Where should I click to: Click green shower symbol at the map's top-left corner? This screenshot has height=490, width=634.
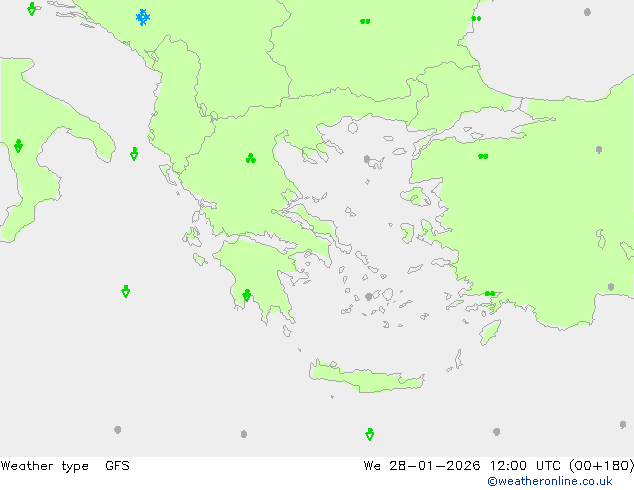pyautogui.click(x=32, y=9)
